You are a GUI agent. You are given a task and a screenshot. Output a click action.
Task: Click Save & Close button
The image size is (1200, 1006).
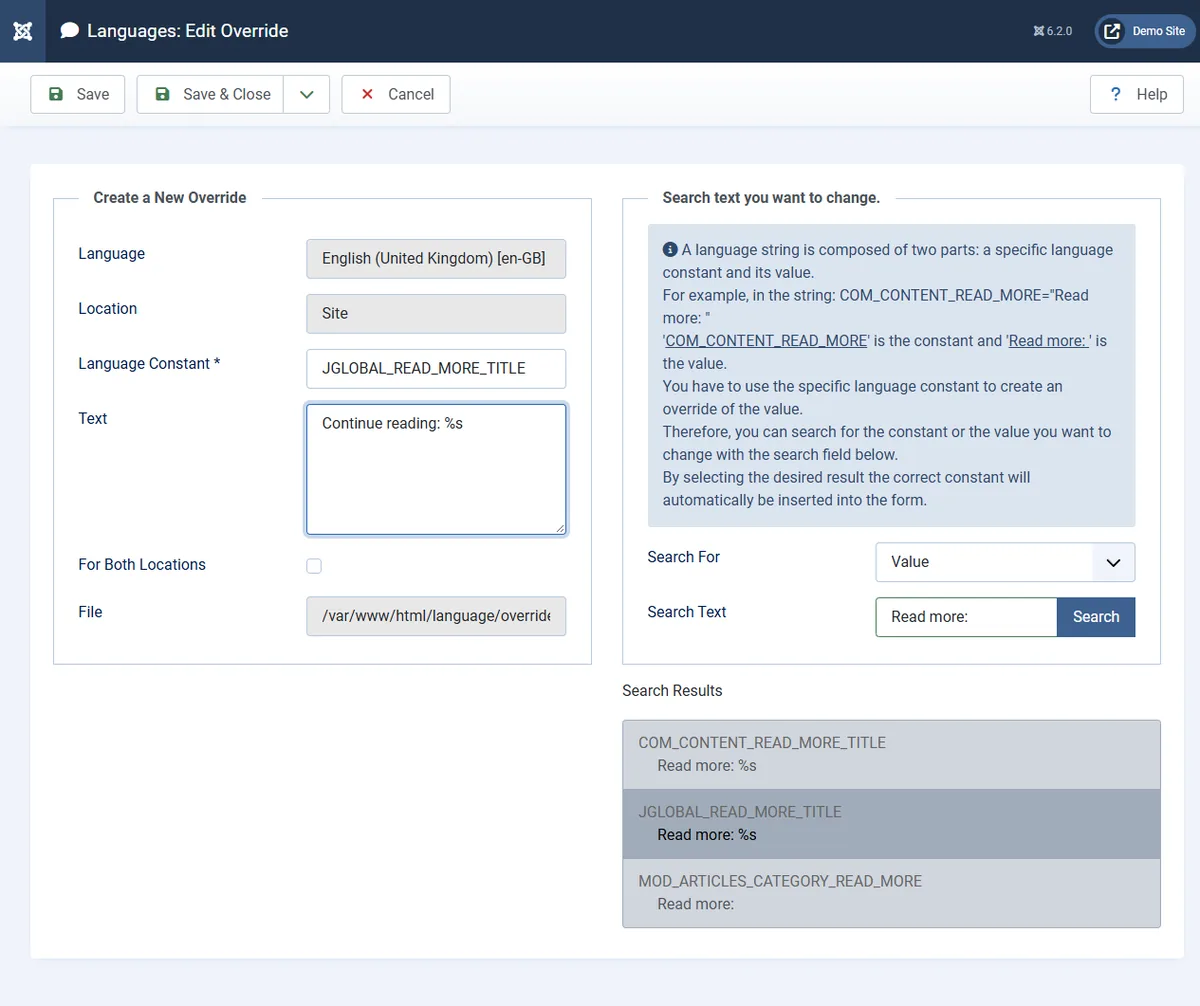(x=210, y=94)
